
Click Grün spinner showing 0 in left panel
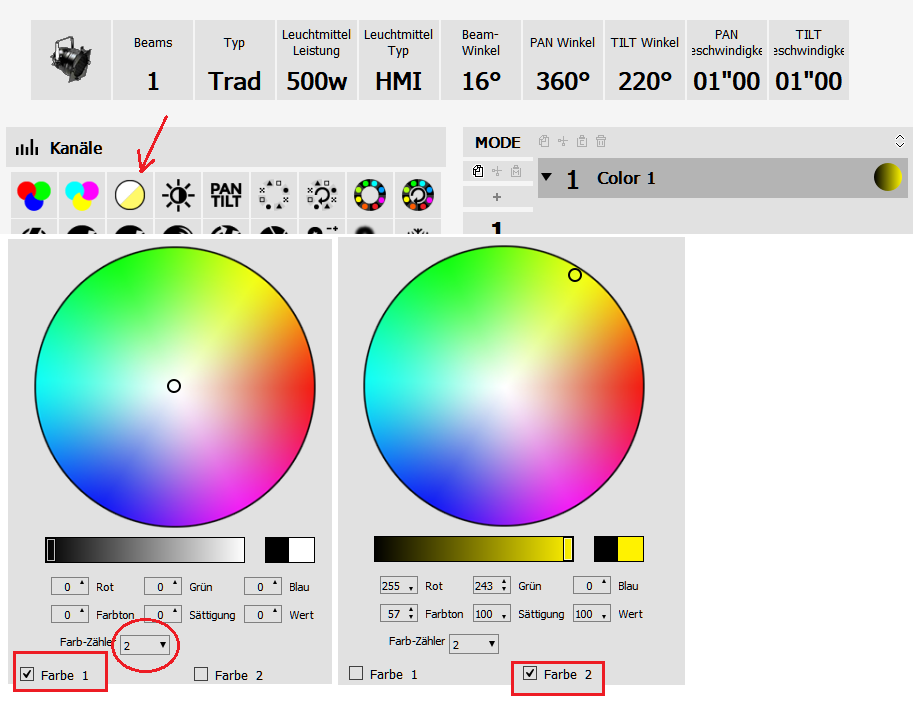coord(162,586)
